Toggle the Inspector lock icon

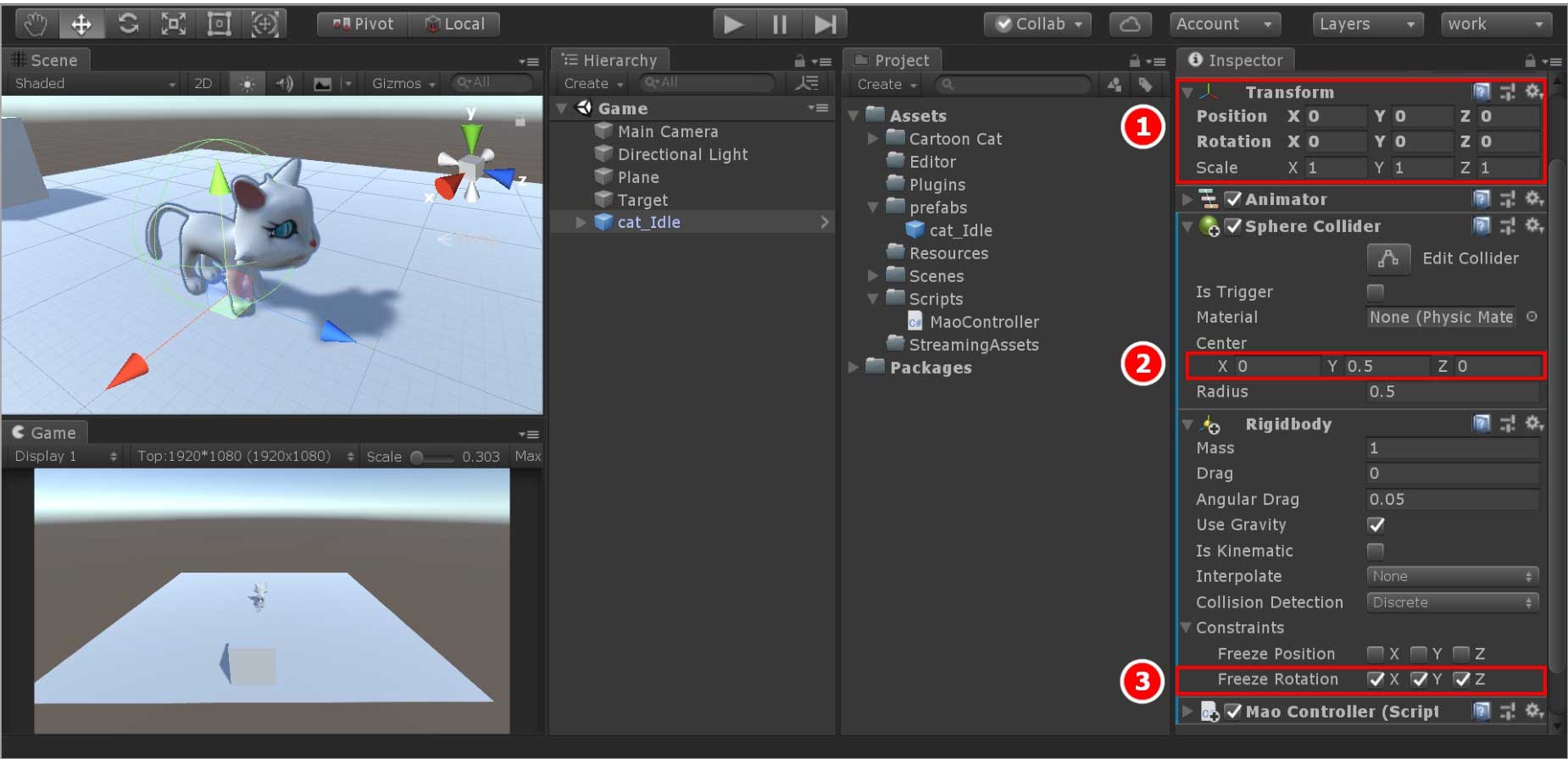click(x=1530, y=61)
